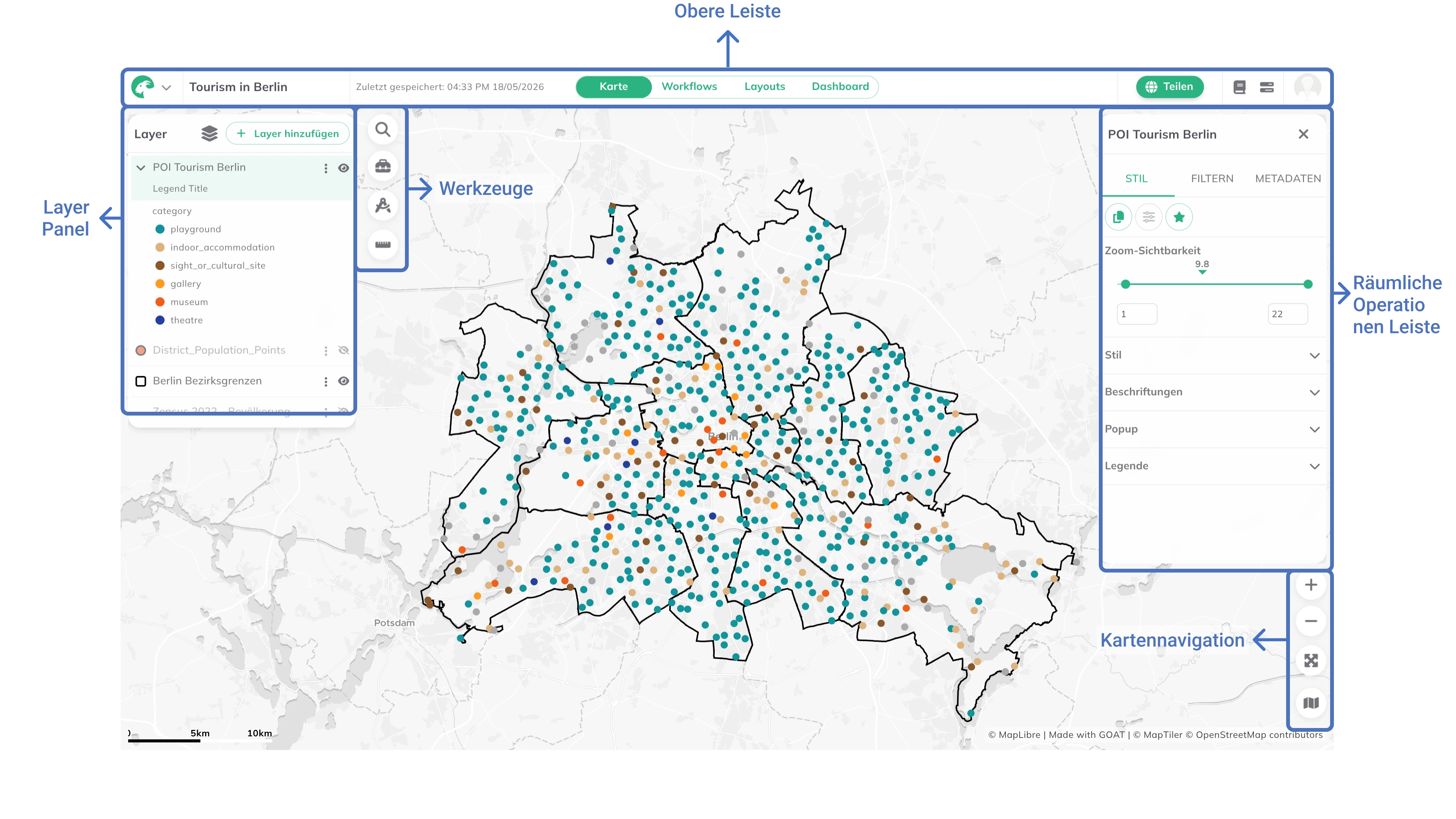This screenshot has height=819, width=1456.
Task: Click the star icon in Stil tab
Action: [x=1179, y=217]
